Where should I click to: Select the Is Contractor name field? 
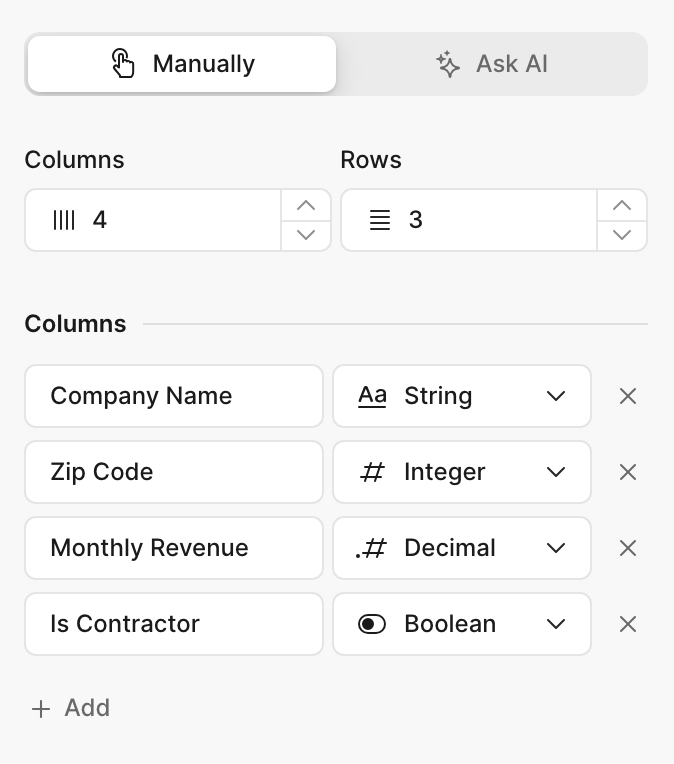(x=174, y=624)
